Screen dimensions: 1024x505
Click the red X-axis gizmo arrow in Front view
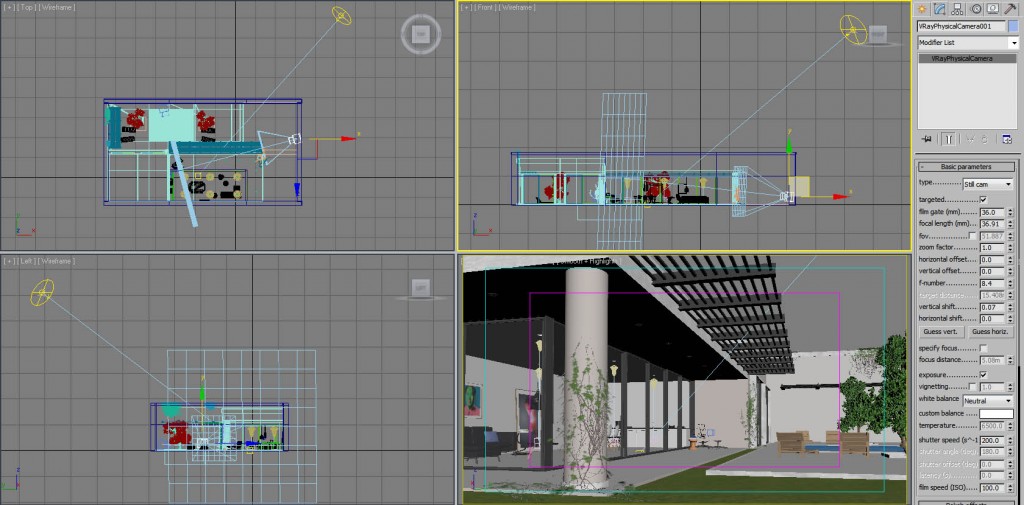click(843, 195)
